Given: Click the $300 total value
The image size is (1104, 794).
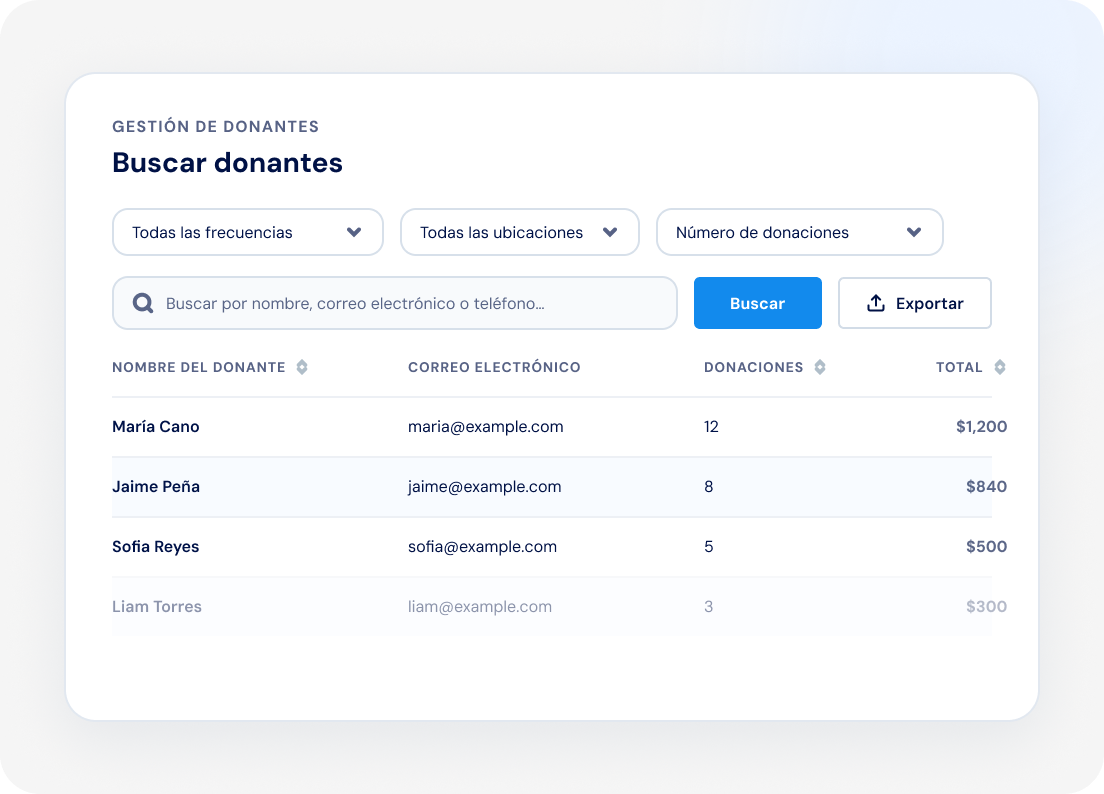Looking at the screenshot, I should coord(986,607).
